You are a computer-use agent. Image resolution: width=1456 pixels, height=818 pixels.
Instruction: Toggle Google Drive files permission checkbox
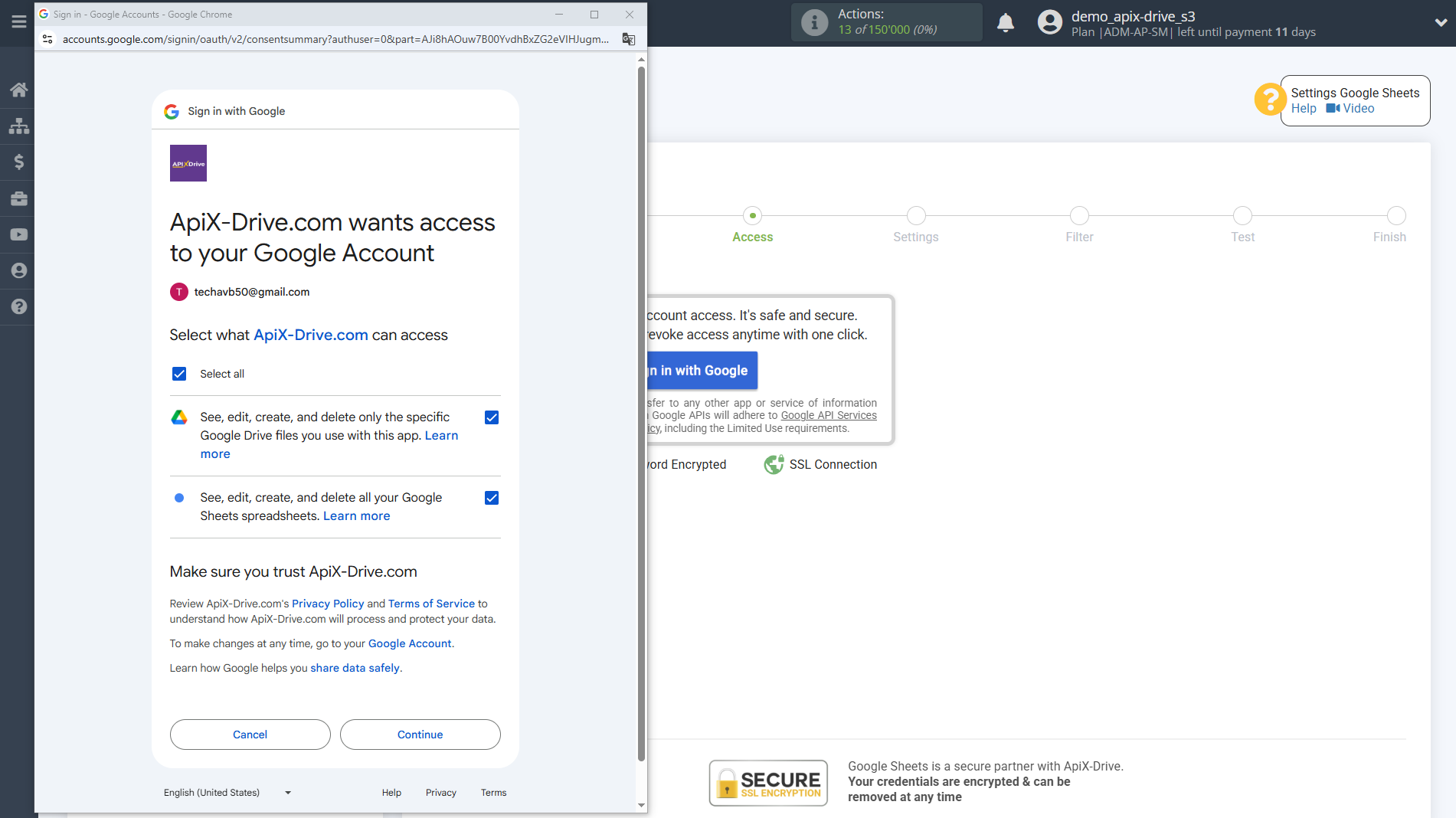[492, 417]
